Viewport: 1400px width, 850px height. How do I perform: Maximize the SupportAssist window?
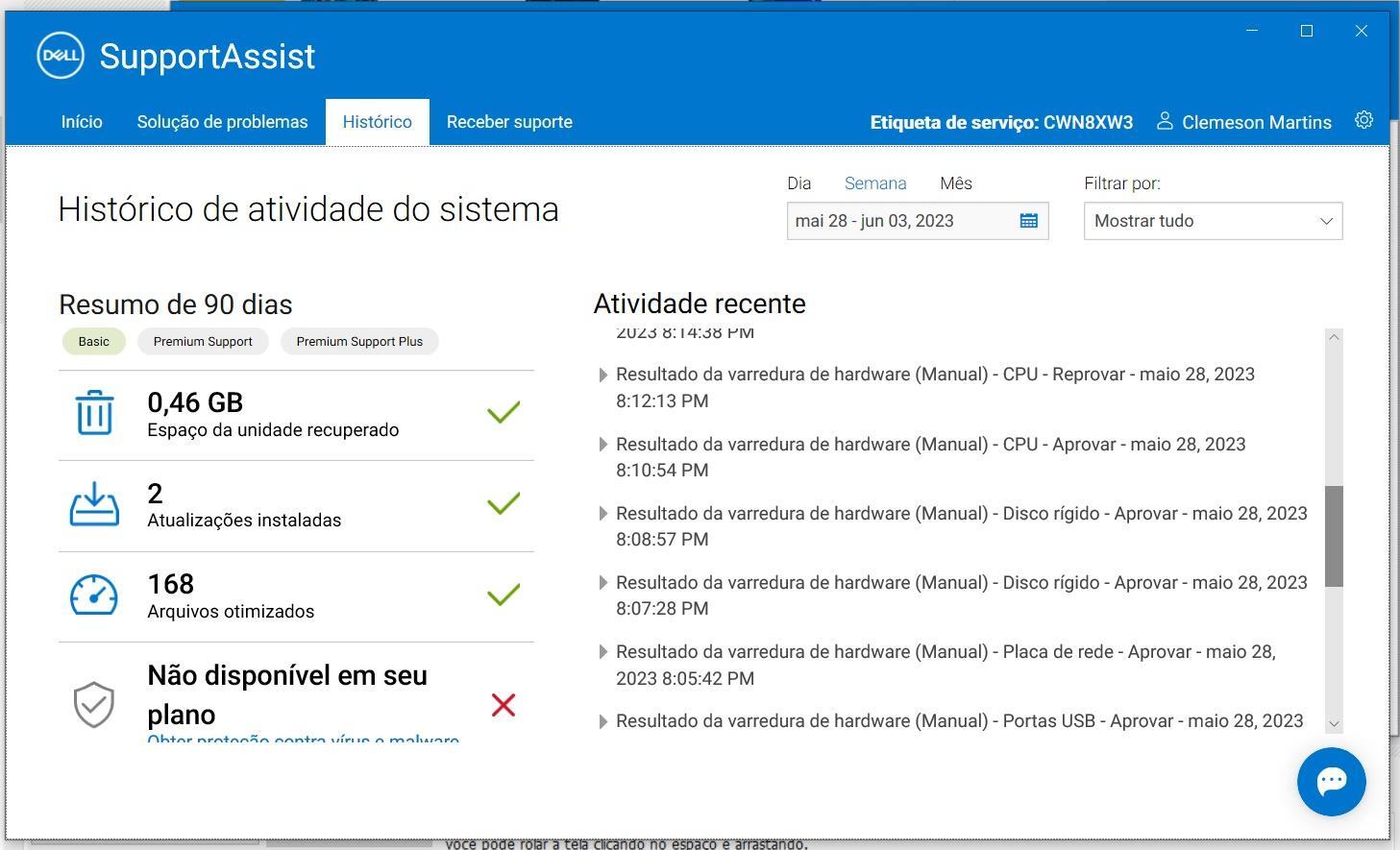[1307, 31]
